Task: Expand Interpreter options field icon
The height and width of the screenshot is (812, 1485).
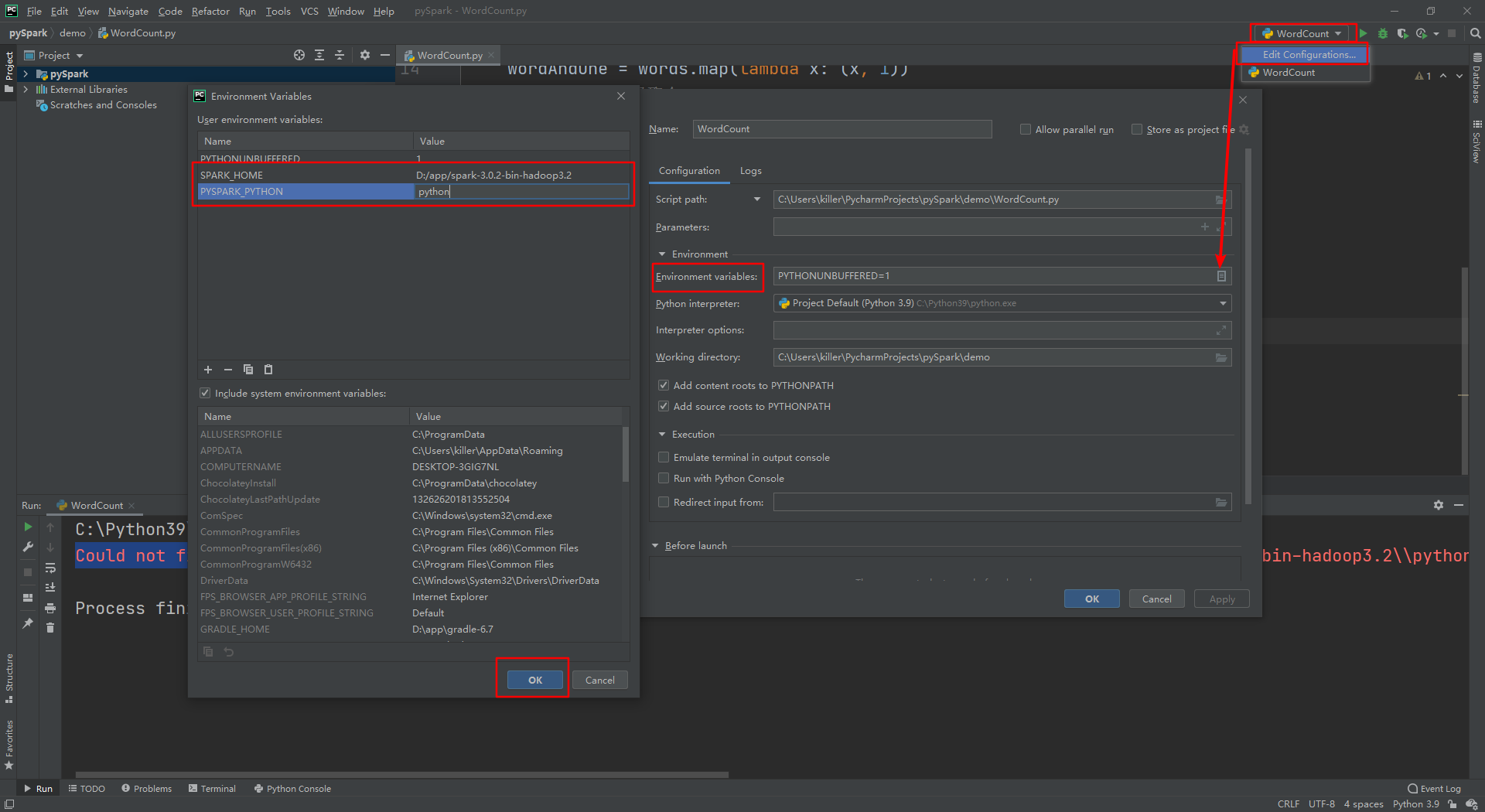Action: tap(1221, 330)
